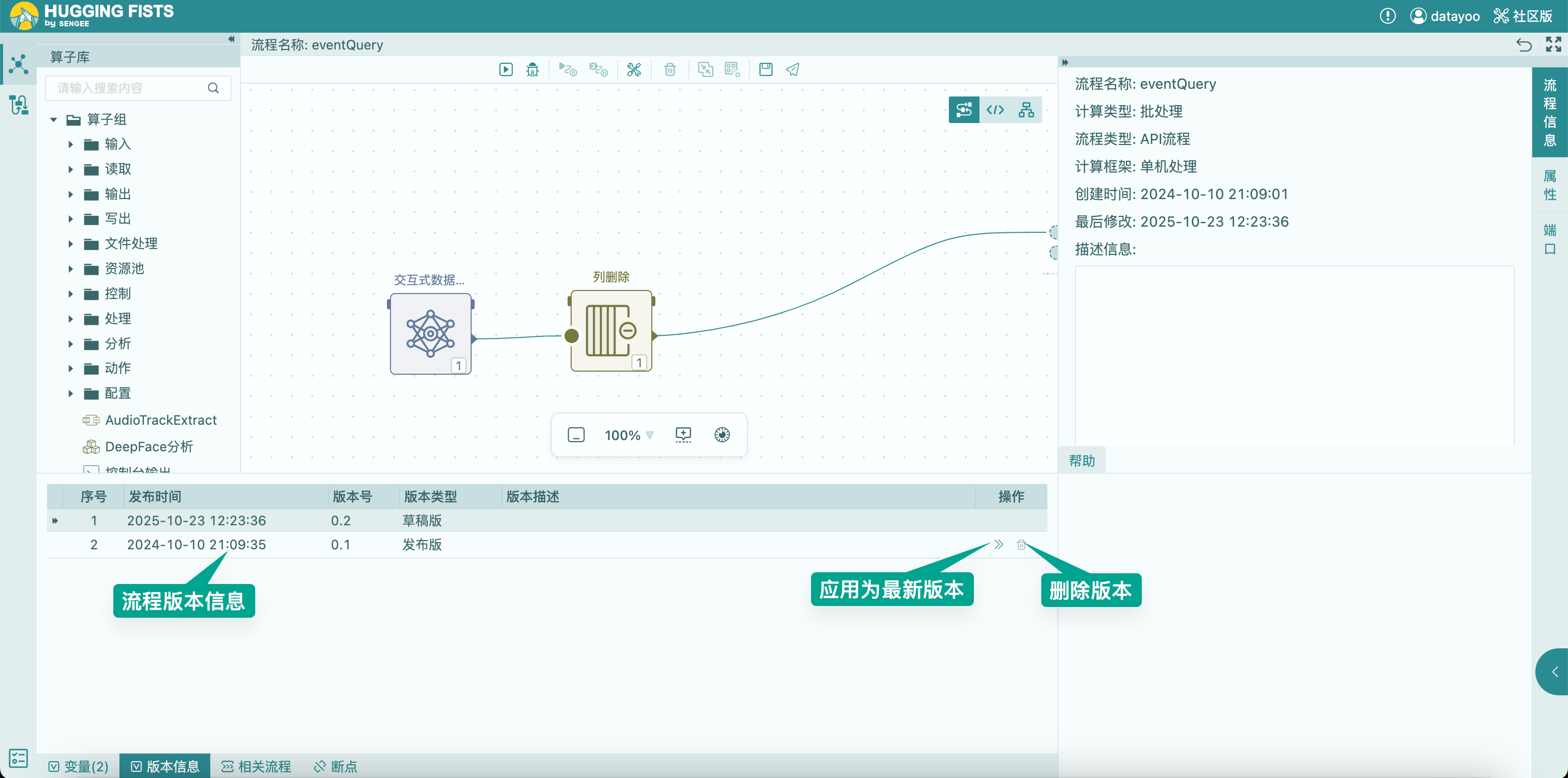Collapse the 算子组 root folder
Viewport: 1568px width, 778px height.
click(x=54, y=120)
